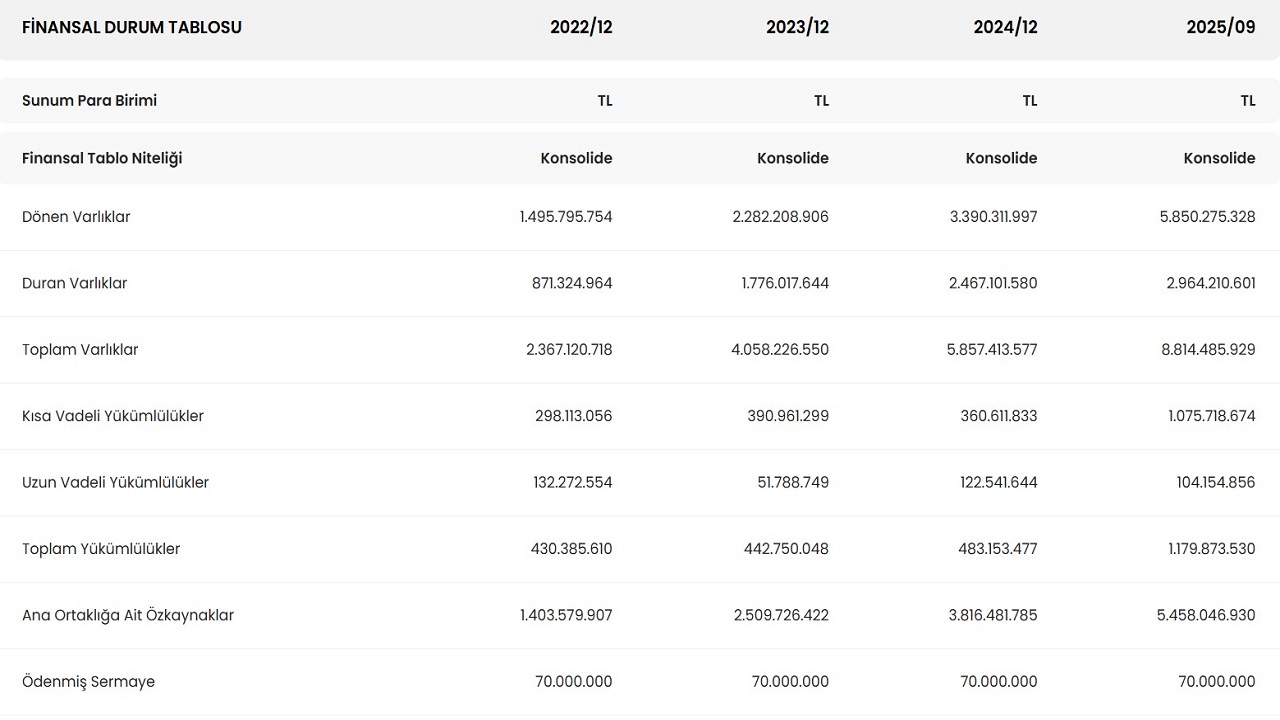Click the Dönen Varlıklar row label
This screenshot has height=720, width=1280.
coord(76,217)
